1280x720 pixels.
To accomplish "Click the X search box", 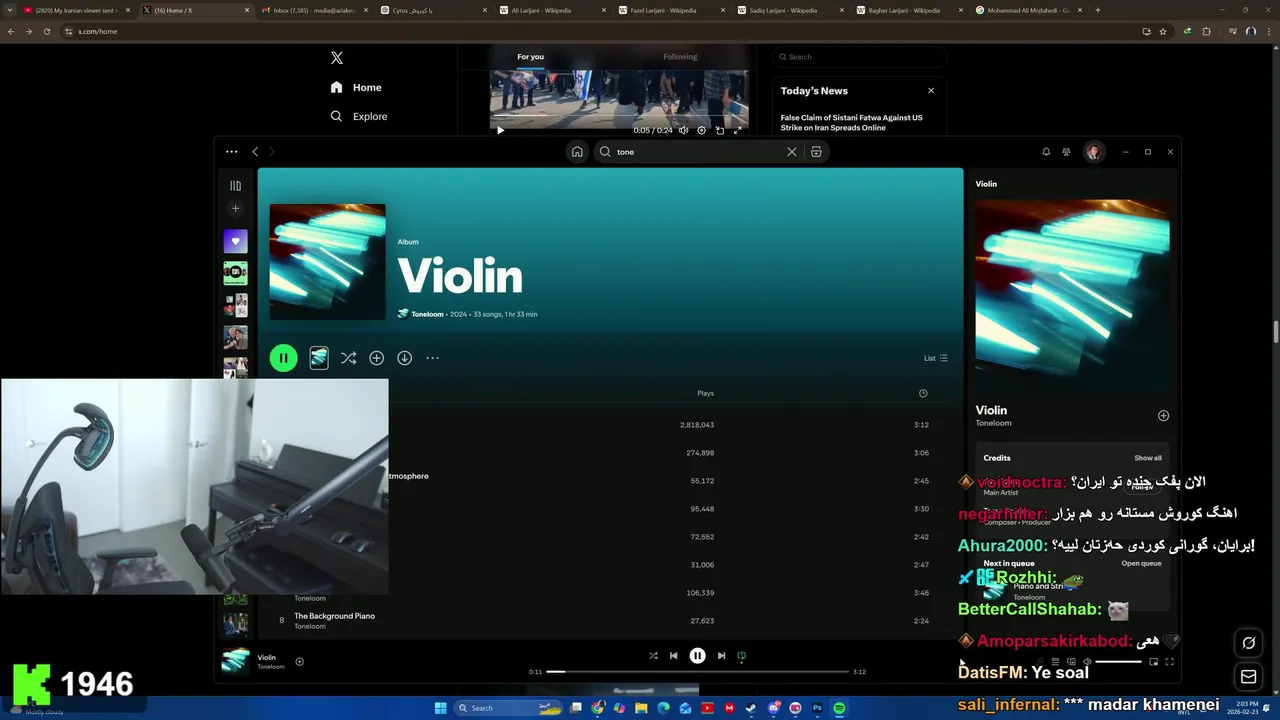I will (x=858, y=57).
